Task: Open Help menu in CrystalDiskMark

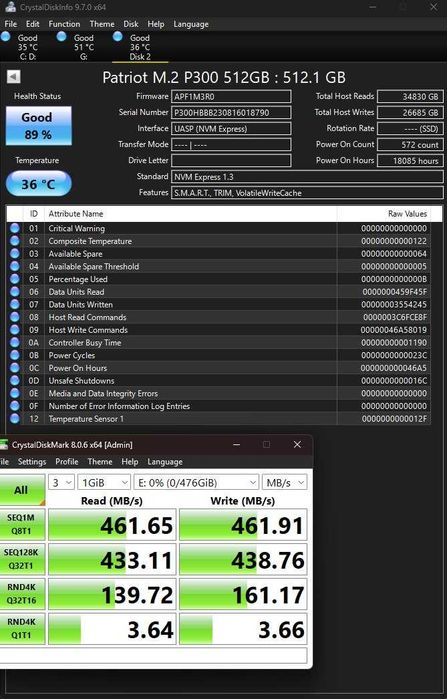Action: click(x=130, y=461)
